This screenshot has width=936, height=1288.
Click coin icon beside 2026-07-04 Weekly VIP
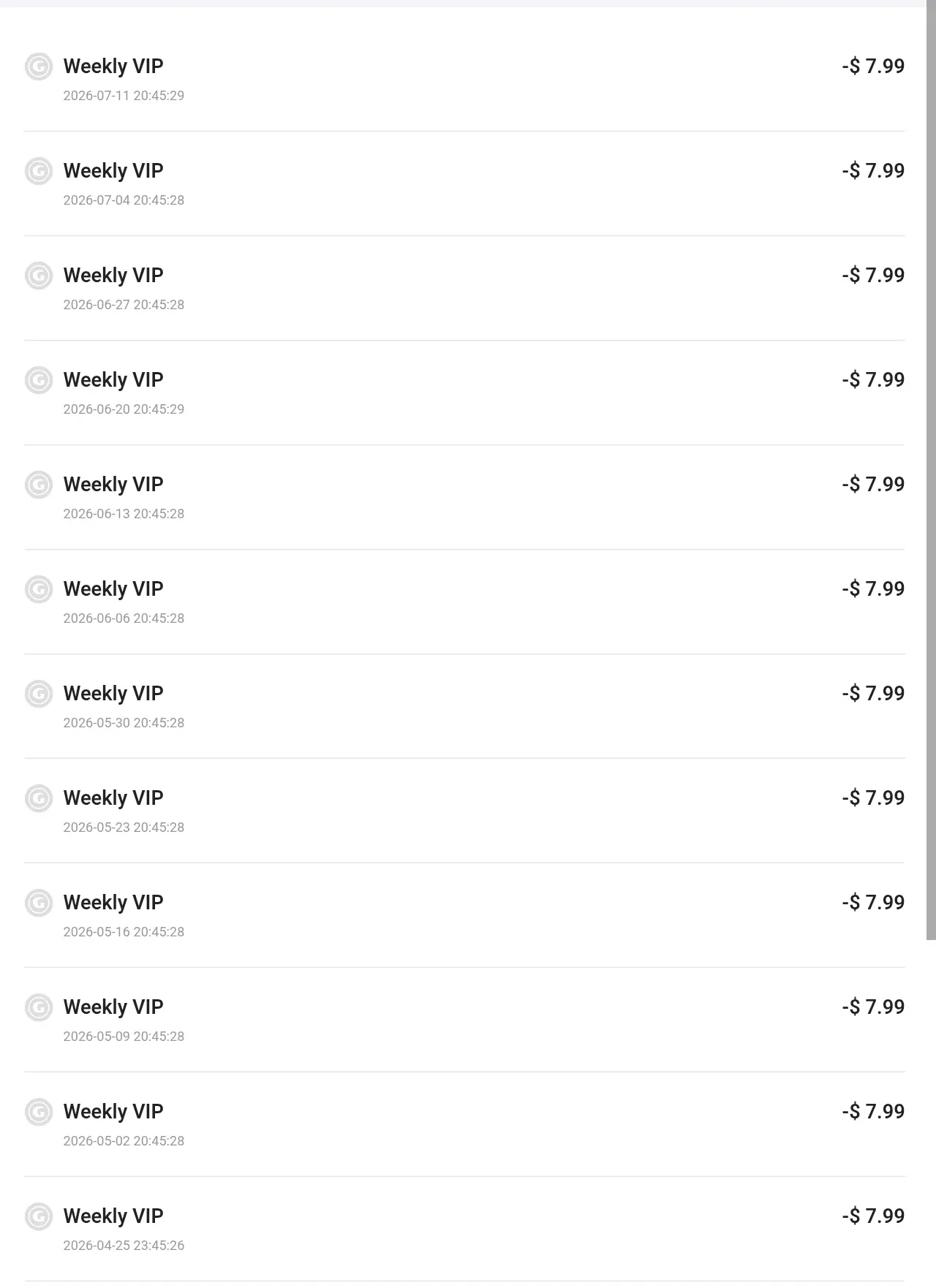pos(39,171)
